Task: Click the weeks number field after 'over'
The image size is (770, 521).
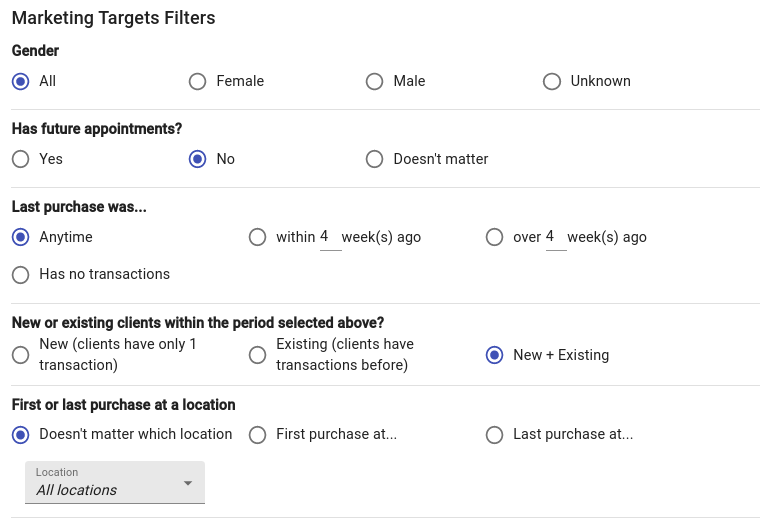Action: (x=555, y=237)
